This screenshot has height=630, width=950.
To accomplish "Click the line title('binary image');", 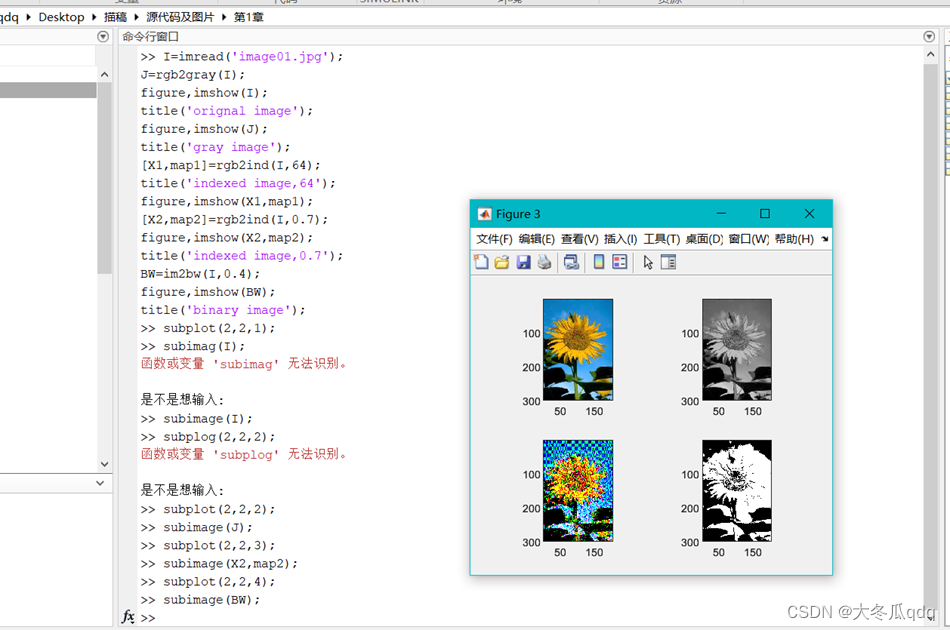I will (222, 310).
